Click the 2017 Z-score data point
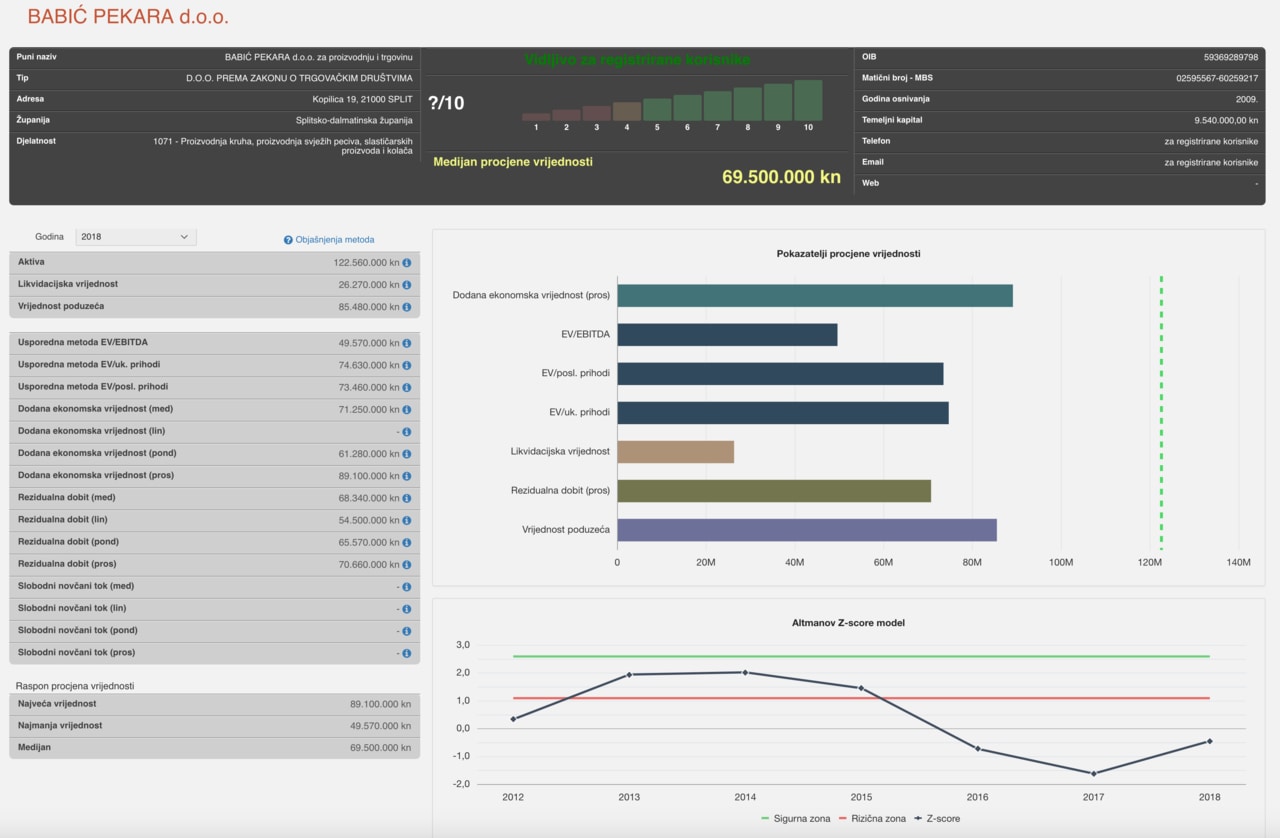Screen dimensions: 1280x838 point(1093,773)
